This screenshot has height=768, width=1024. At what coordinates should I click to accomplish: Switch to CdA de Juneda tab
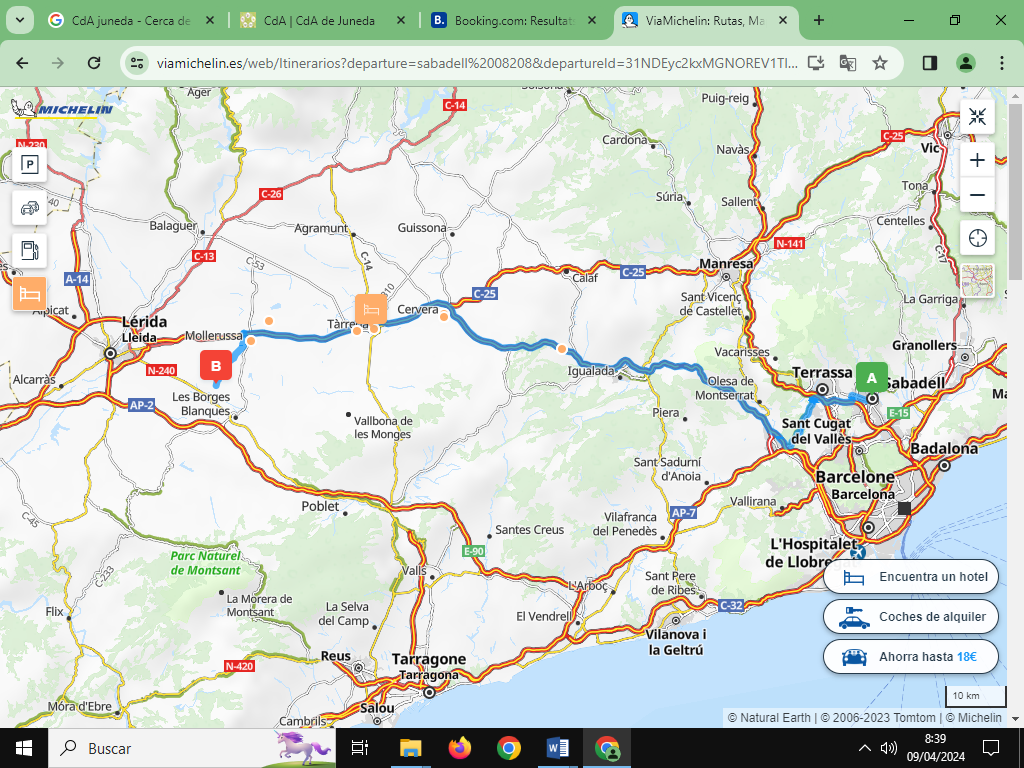pyautogui.click(x=322, y=20)
